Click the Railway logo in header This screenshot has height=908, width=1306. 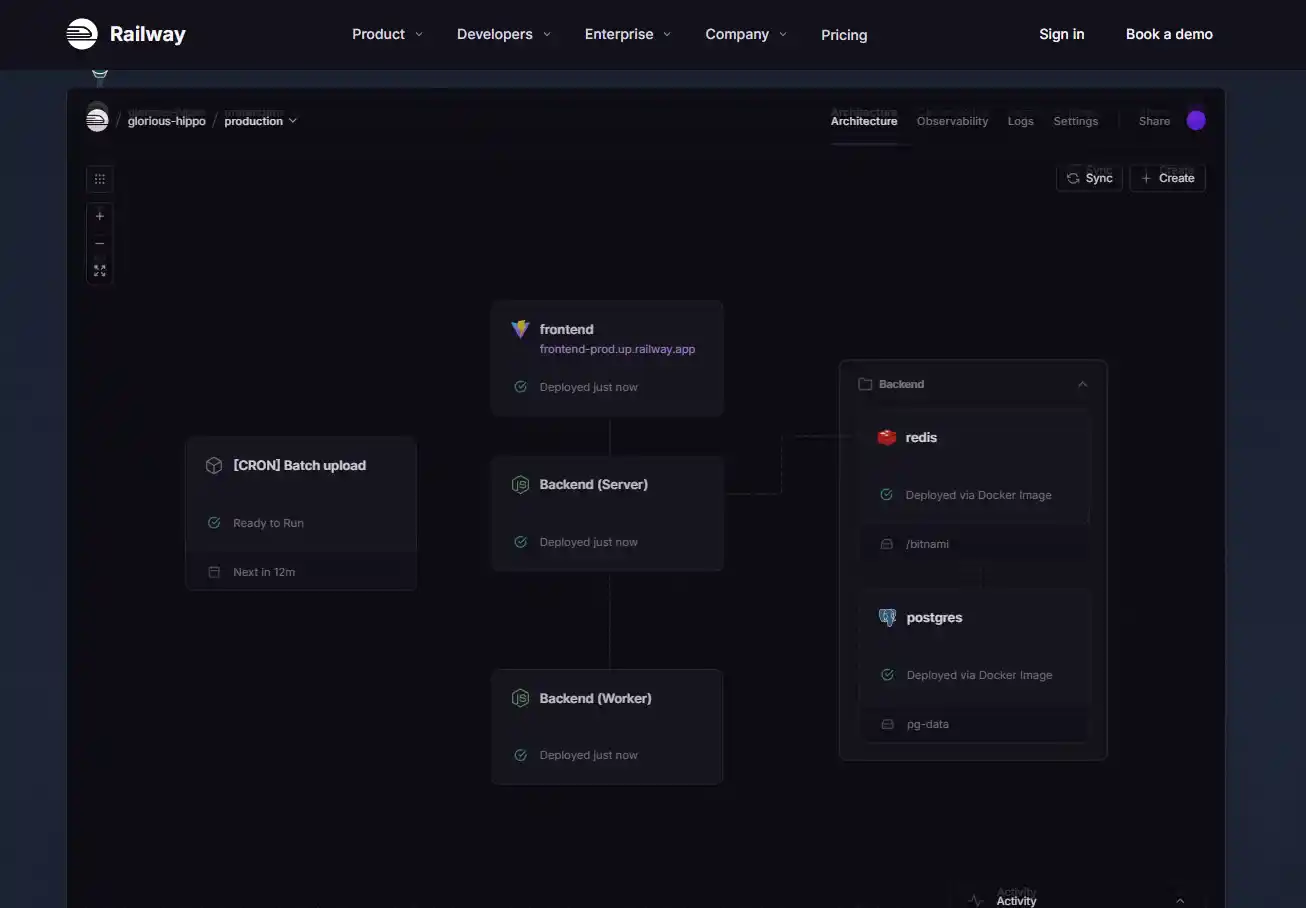tap(126, 34)
